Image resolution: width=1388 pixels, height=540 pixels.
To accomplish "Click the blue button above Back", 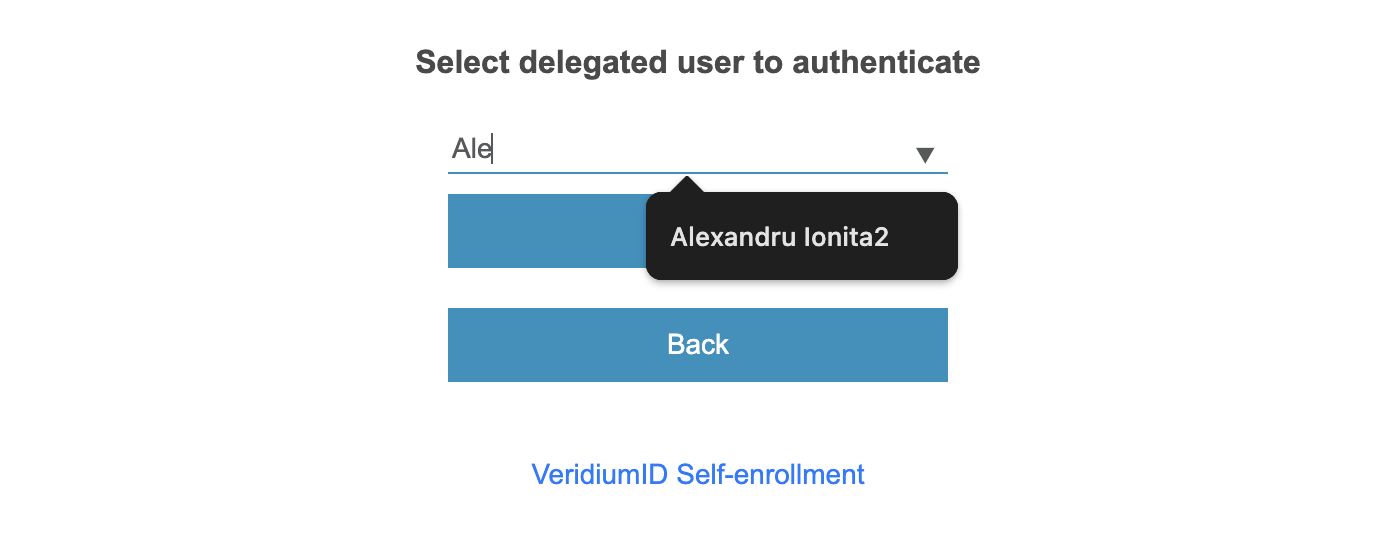I will coord(546,231).
